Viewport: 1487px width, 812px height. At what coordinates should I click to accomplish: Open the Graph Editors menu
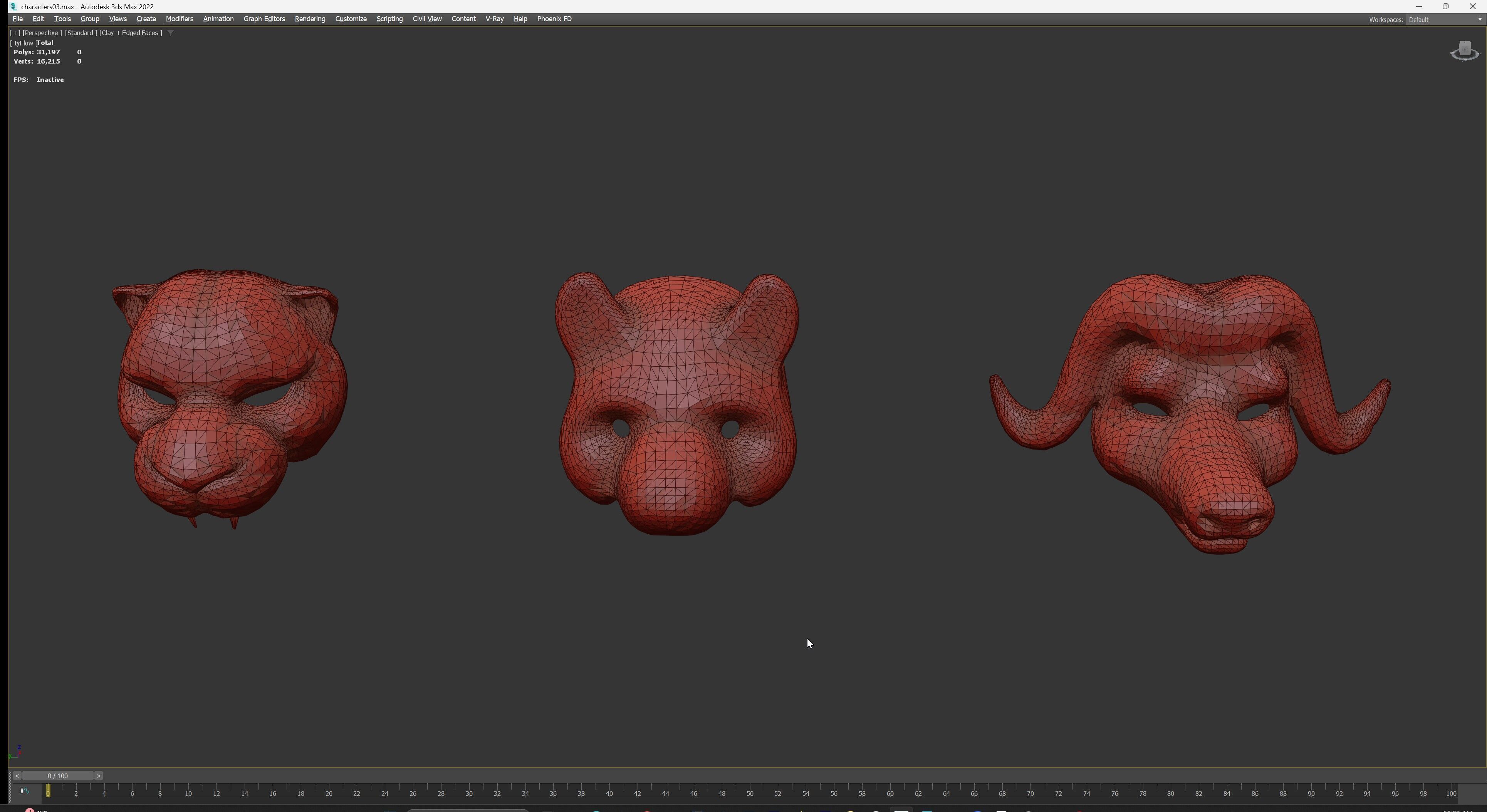click(x=264, y=19)
